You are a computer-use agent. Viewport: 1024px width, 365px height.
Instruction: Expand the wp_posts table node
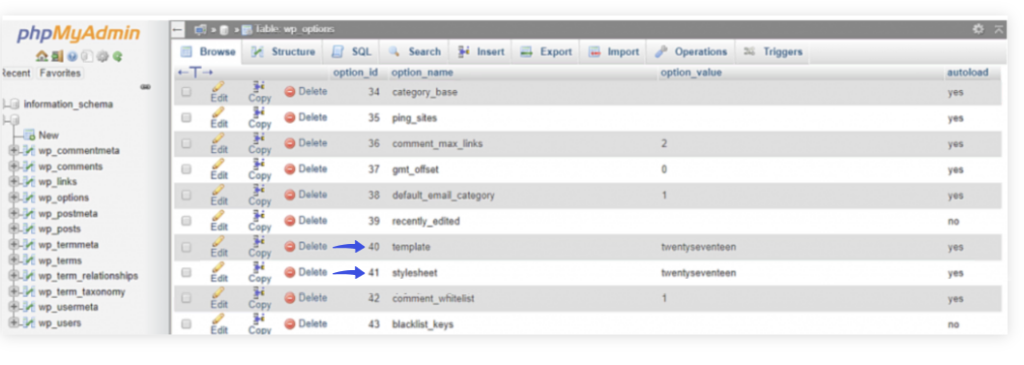(x=14, y=229)
